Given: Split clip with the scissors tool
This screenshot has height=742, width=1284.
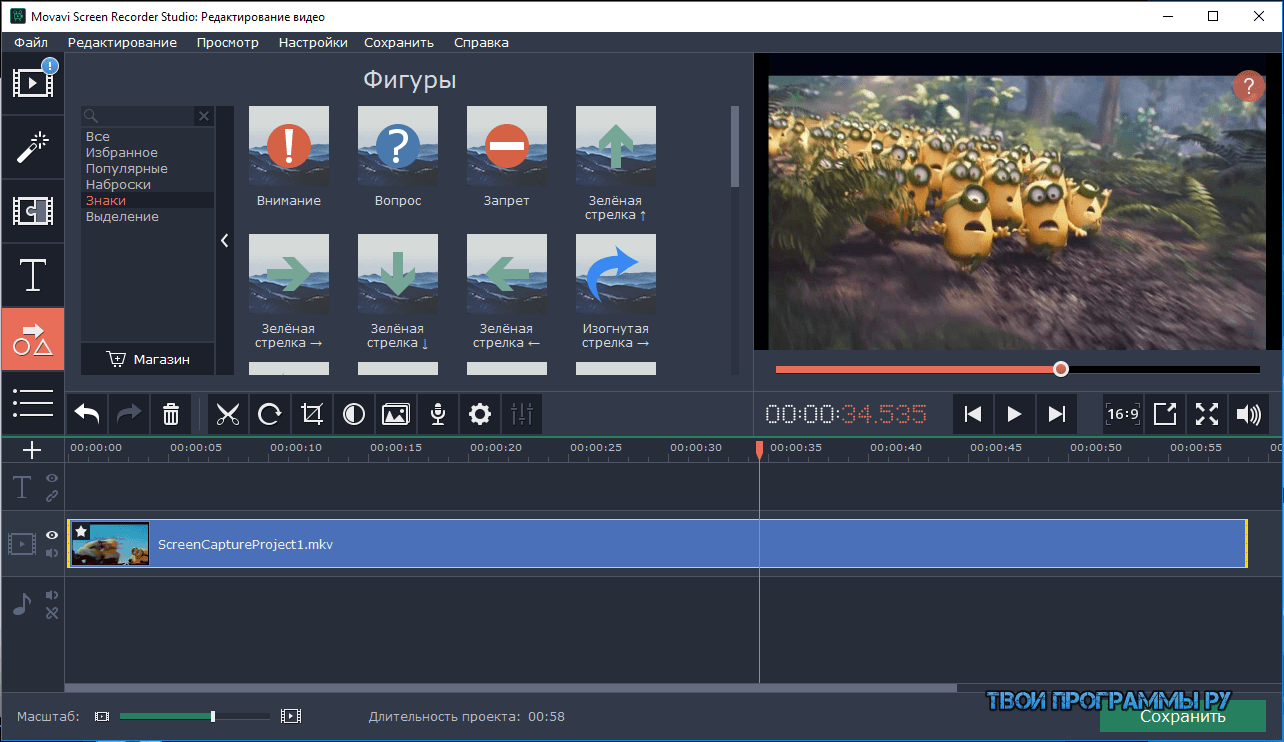Looking at the screenshot, I should [x=228, y=414].
